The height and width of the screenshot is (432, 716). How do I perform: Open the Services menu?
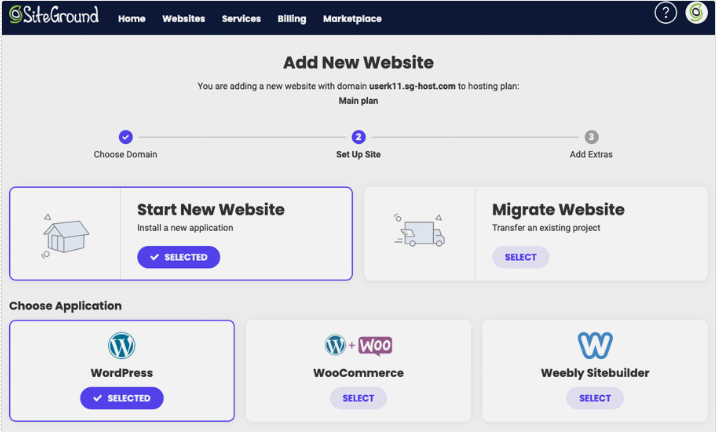[241, 19]
